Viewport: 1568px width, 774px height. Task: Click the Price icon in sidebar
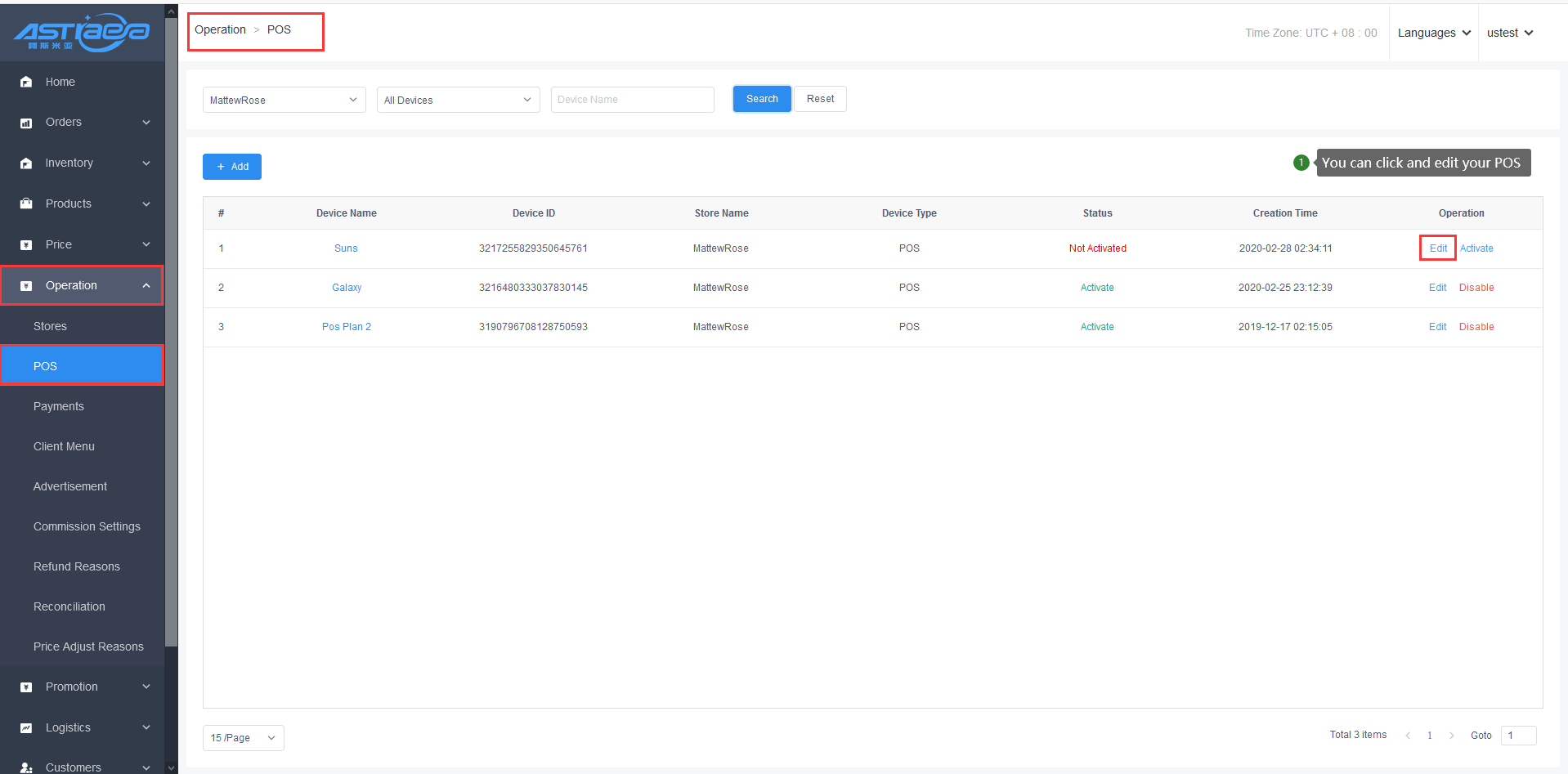pyautogui.click(x=26, y=244)
